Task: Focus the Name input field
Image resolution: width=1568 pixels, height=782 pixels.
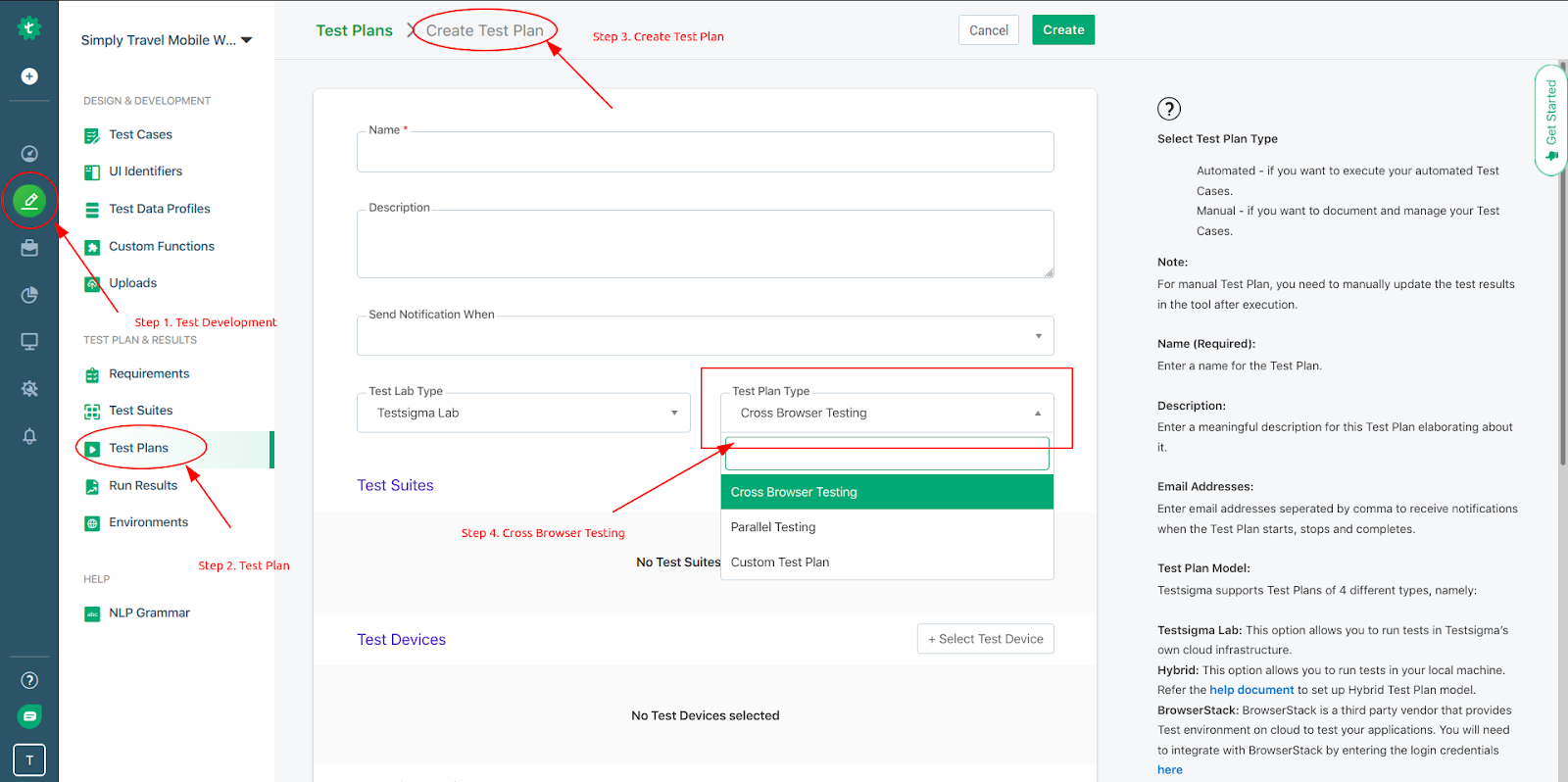Action: 706,153
